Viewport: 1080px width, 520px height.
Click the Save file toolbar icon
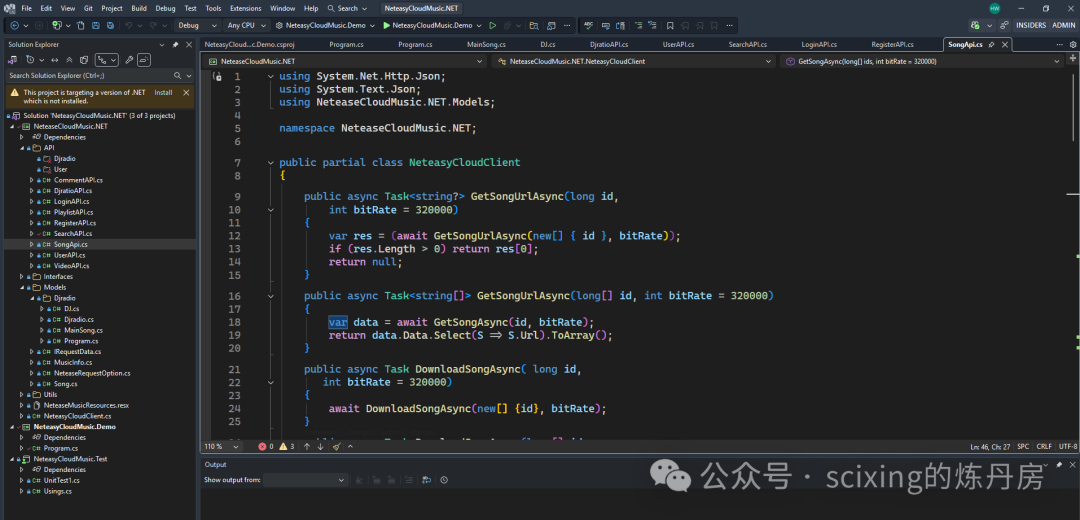click(x=95, y=25)
